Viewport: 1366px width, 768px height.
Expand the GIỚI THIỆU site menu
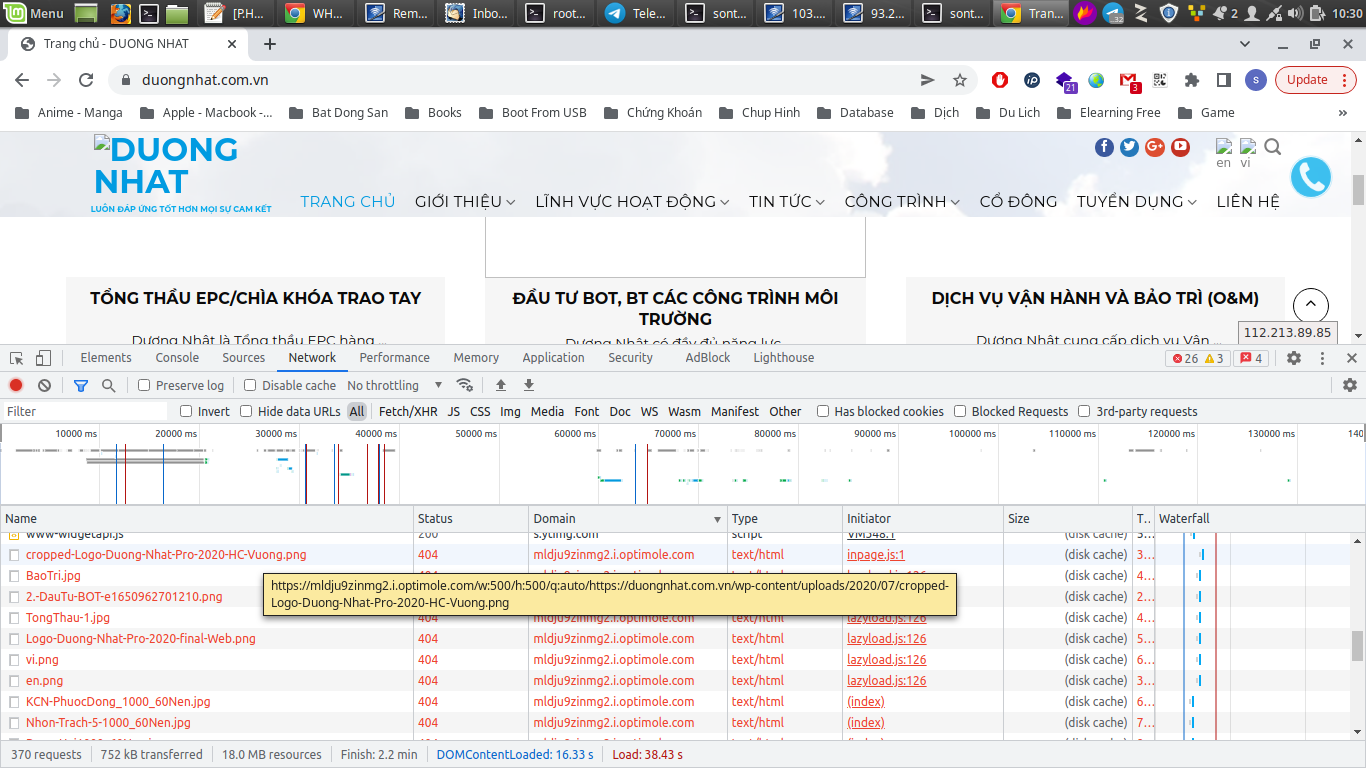click(465, 201)
